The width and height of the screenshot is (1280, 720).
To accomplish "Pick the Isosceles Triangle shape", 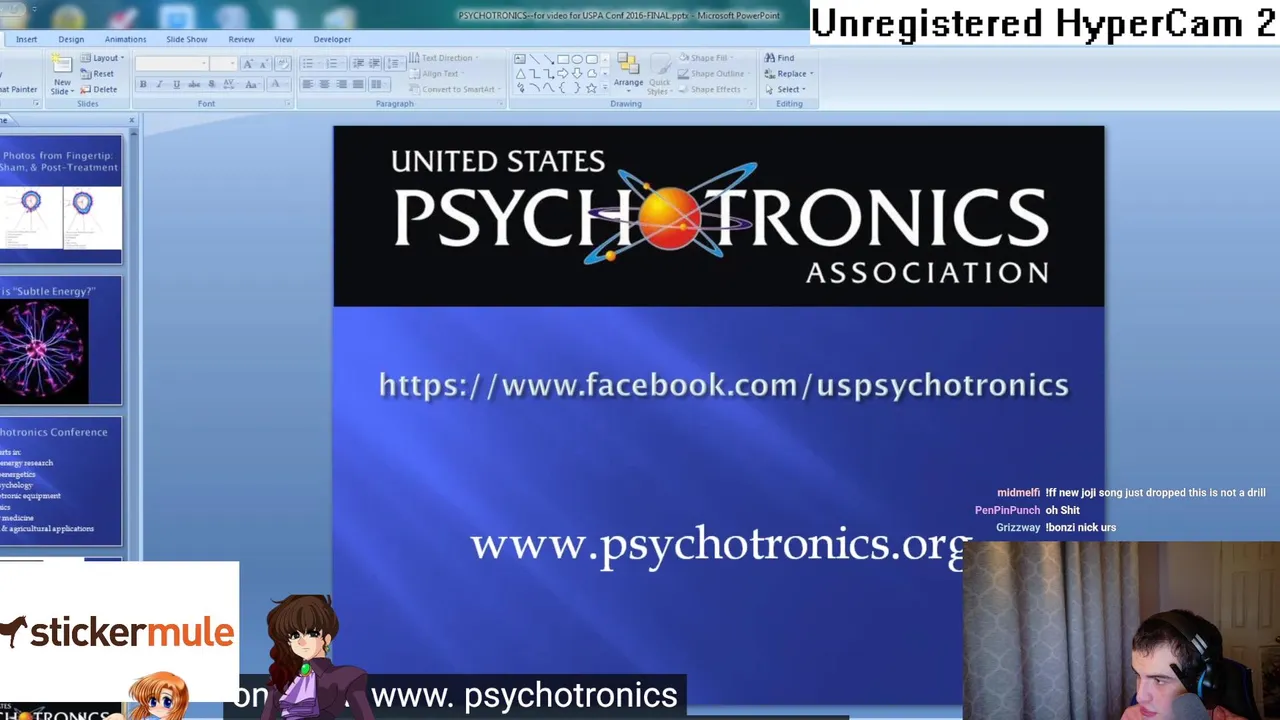I will point(520,74).
